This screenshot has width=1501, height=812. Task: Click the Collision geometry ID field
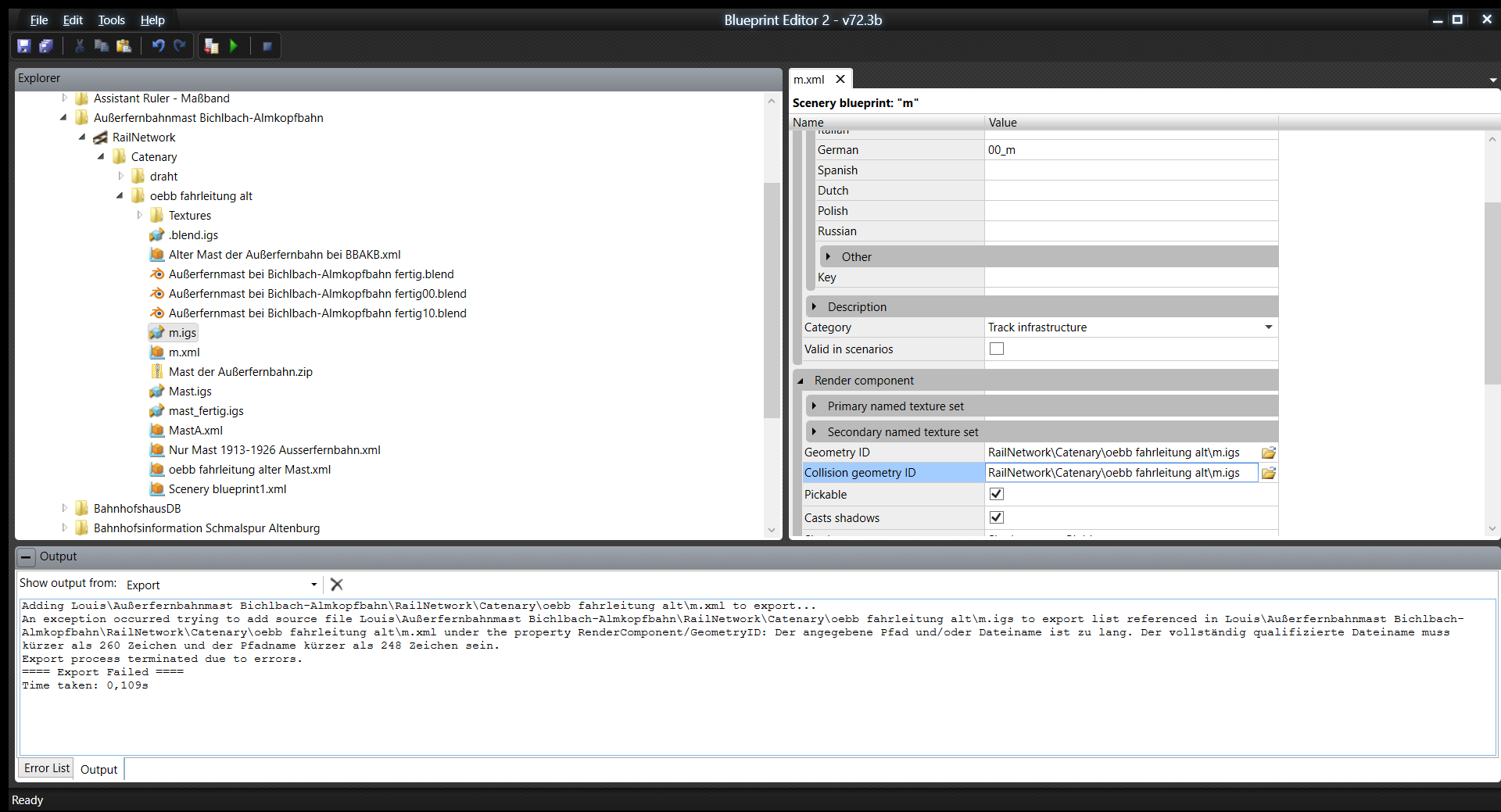pos(1121,473)
